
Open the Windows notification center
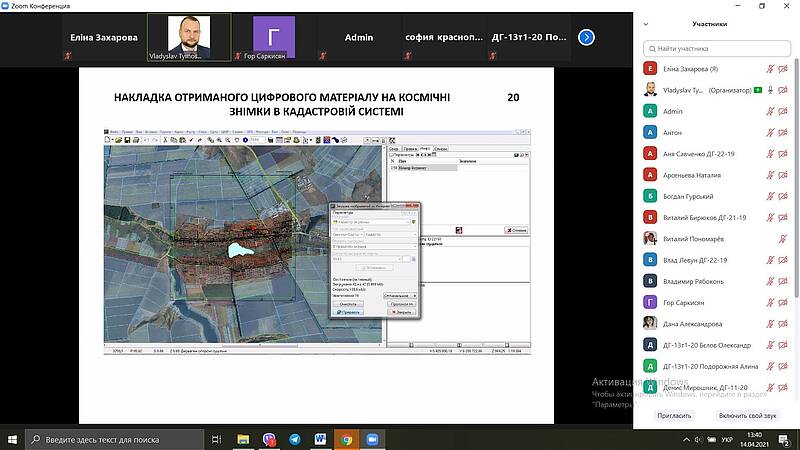784,439
